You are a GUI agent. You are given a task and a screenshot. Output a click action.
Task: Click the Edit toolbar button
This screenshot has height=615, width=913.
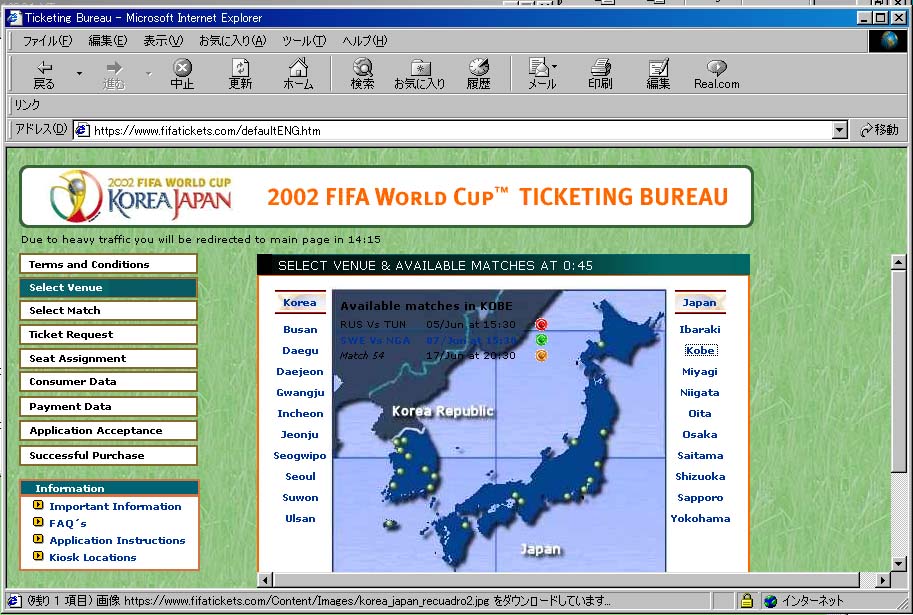[x=659, y=74]
